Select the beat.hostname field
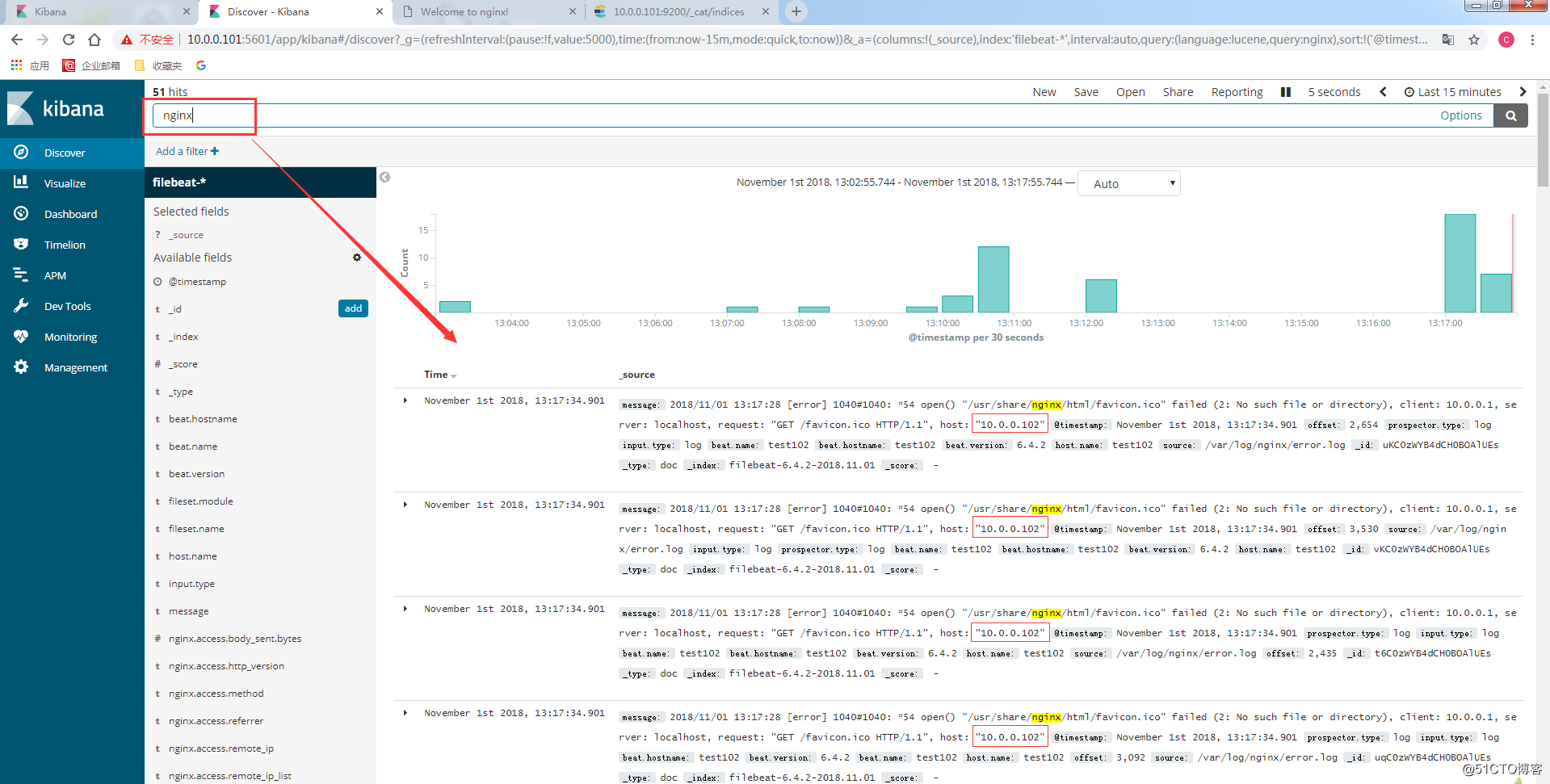The image size is (1550, 784). pos(203,419)
